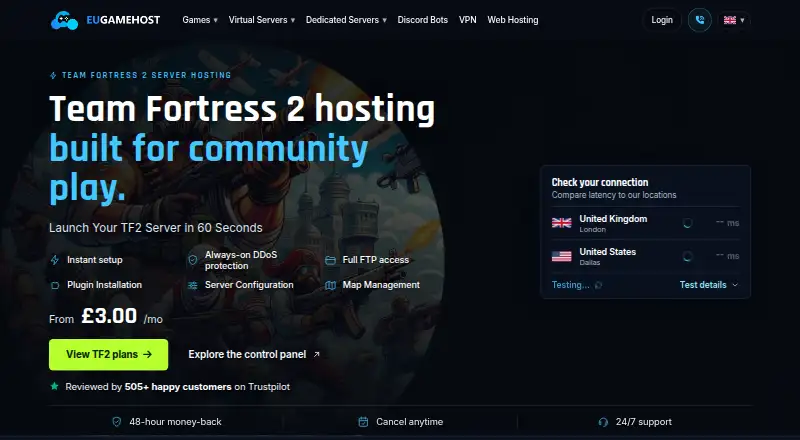800x440 pixels.
Task: Click the View TF2 plans button
Action: point(109,354)
